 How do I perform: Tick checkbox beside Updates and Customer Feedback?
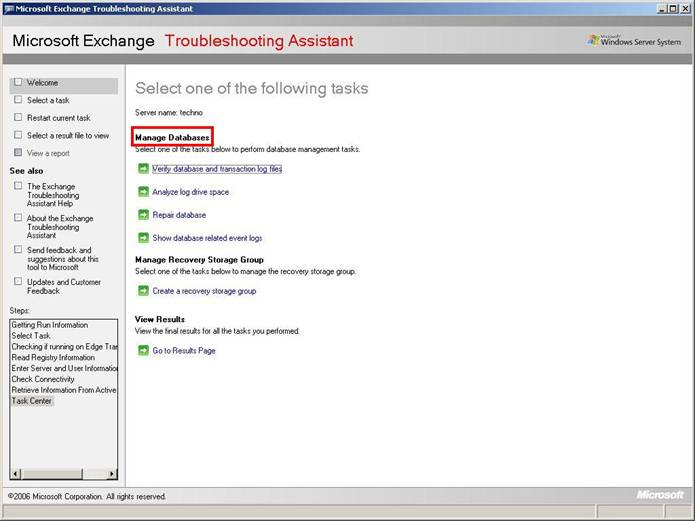(x=18, y=282)
